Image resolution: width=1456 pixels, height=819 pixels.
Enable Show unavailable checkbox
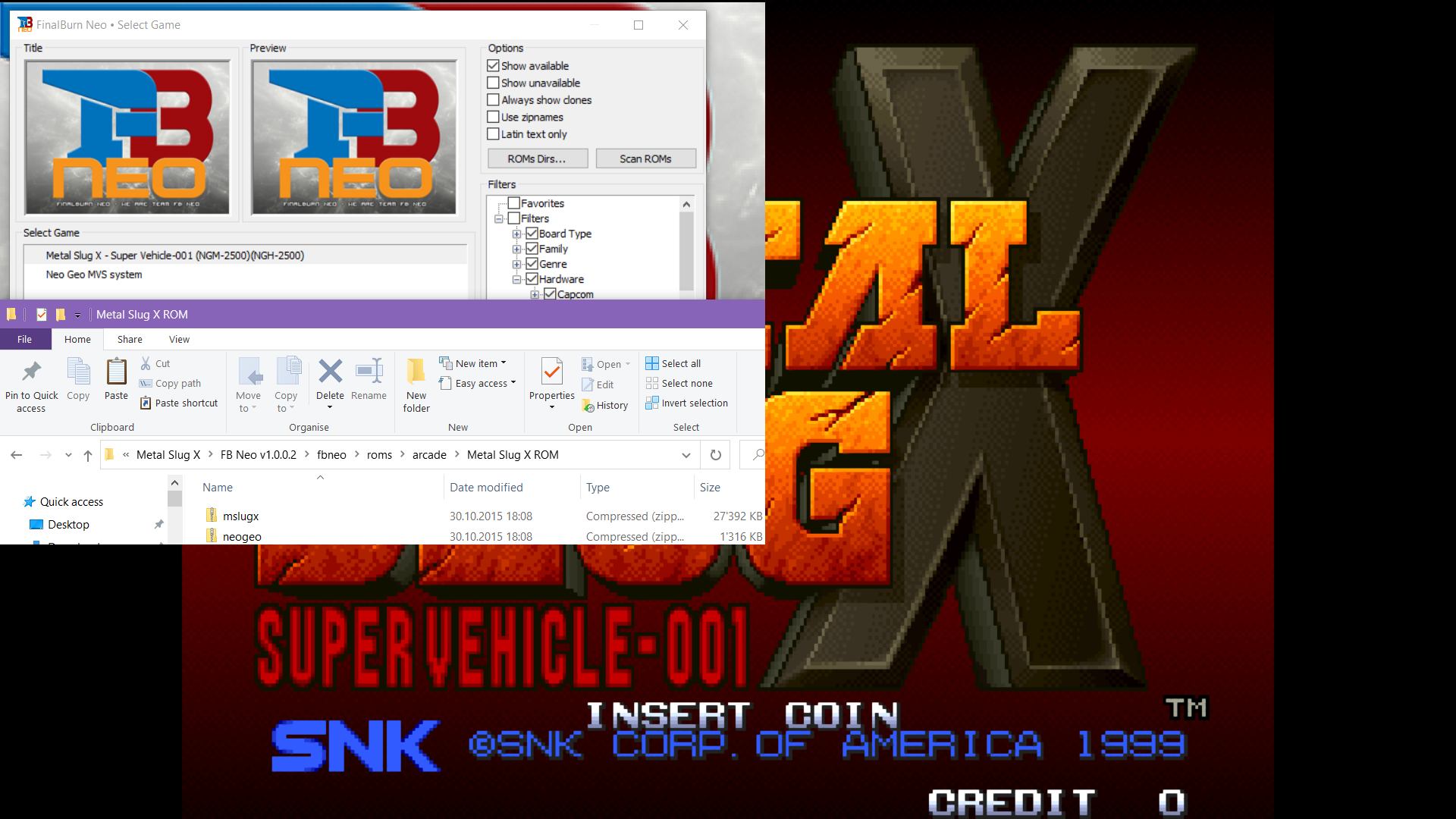pos(493,83)
